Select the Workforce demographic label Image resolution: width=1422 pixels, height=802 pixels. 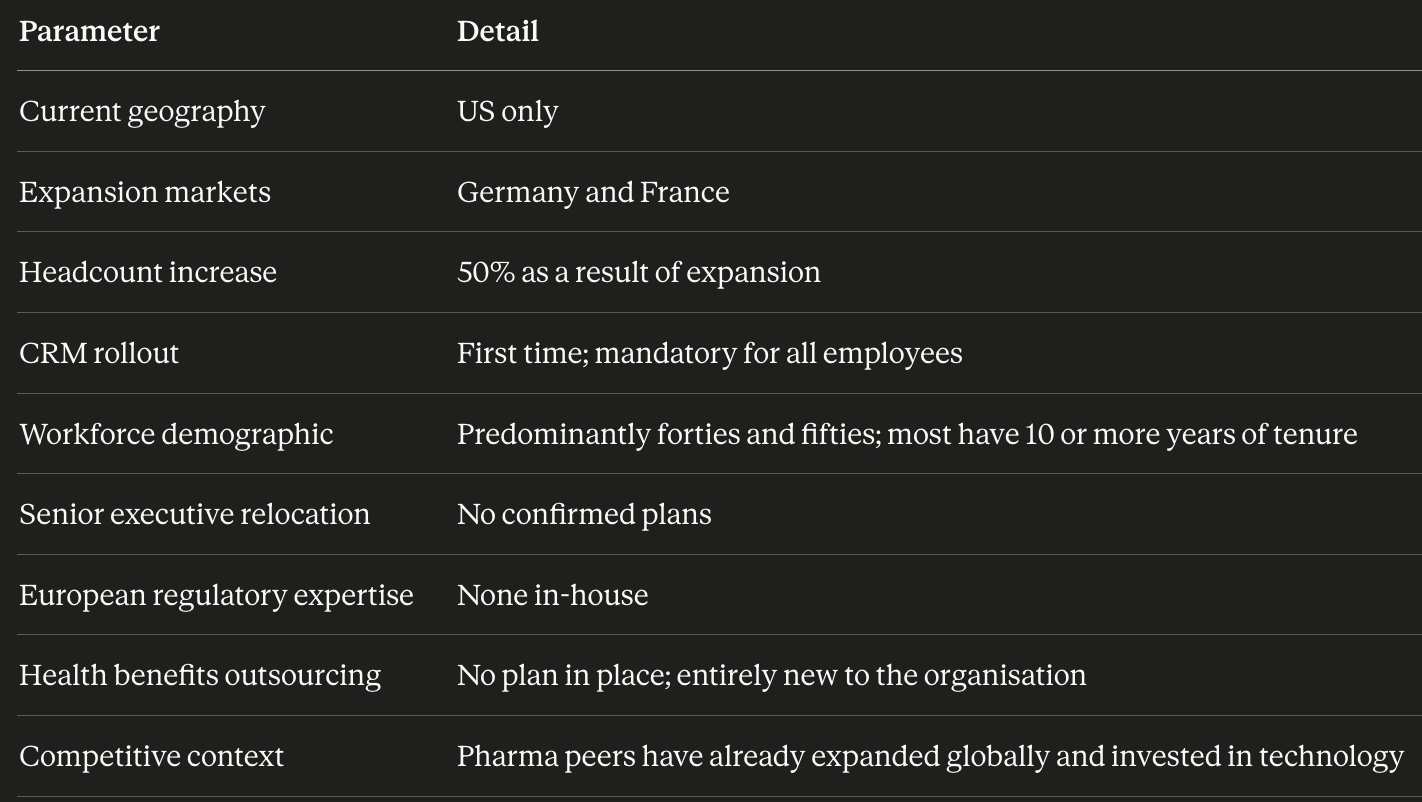click(176, 434)
